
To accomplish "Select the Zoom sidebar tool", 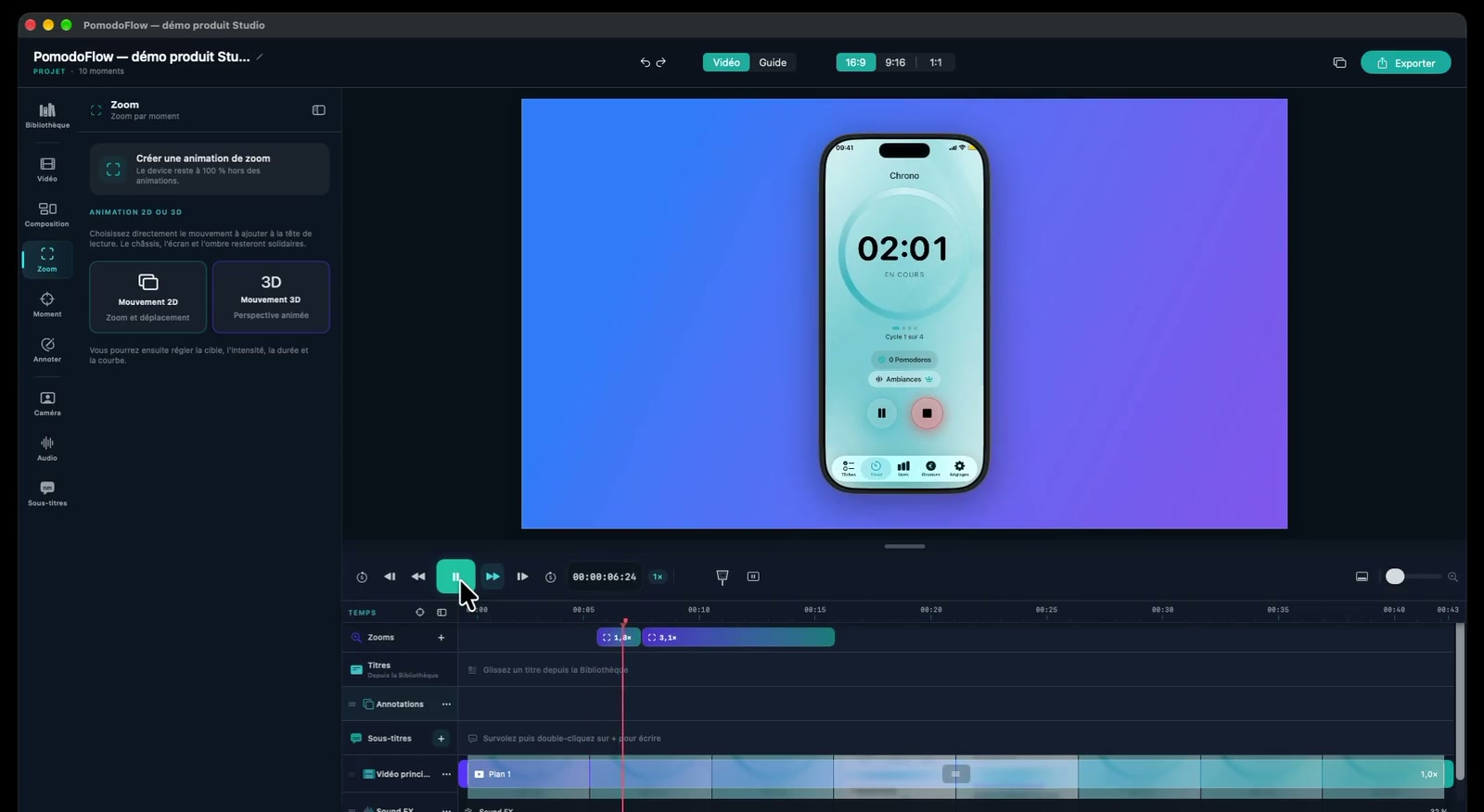I will click(x=47, y=259).
